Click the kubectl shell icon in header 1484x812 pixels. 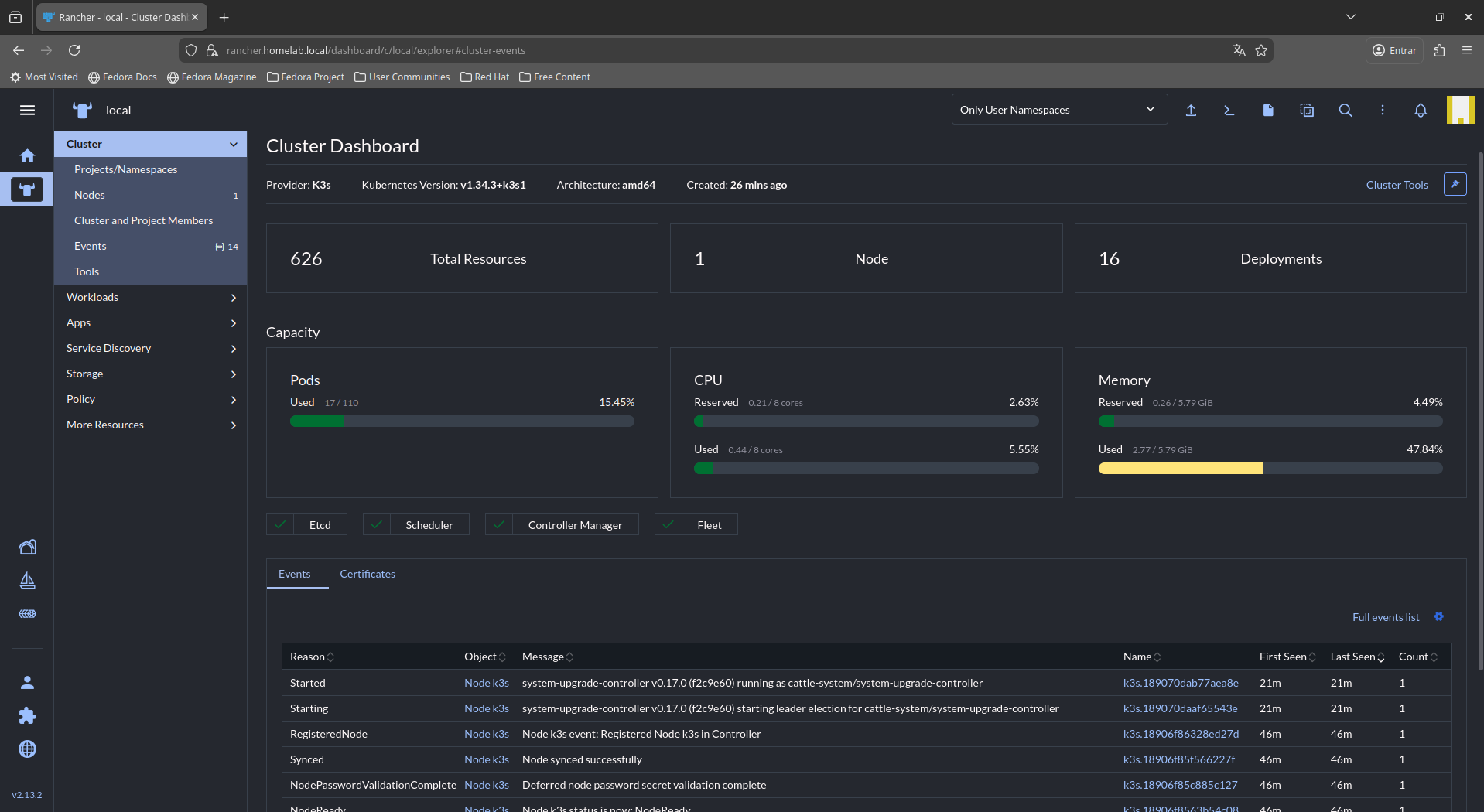(x=1229, y=111)
